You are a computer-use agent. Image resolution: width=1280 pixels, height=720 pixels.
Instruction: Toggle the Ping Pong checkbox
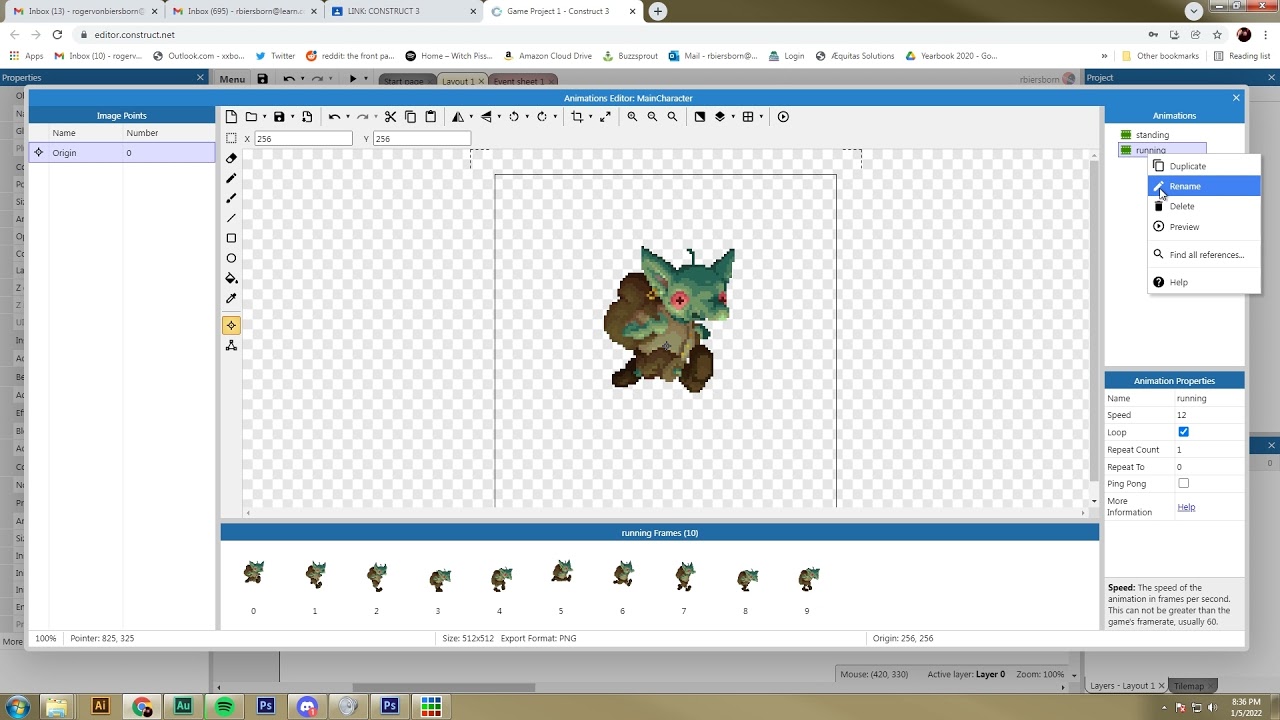pos(1183,483)
